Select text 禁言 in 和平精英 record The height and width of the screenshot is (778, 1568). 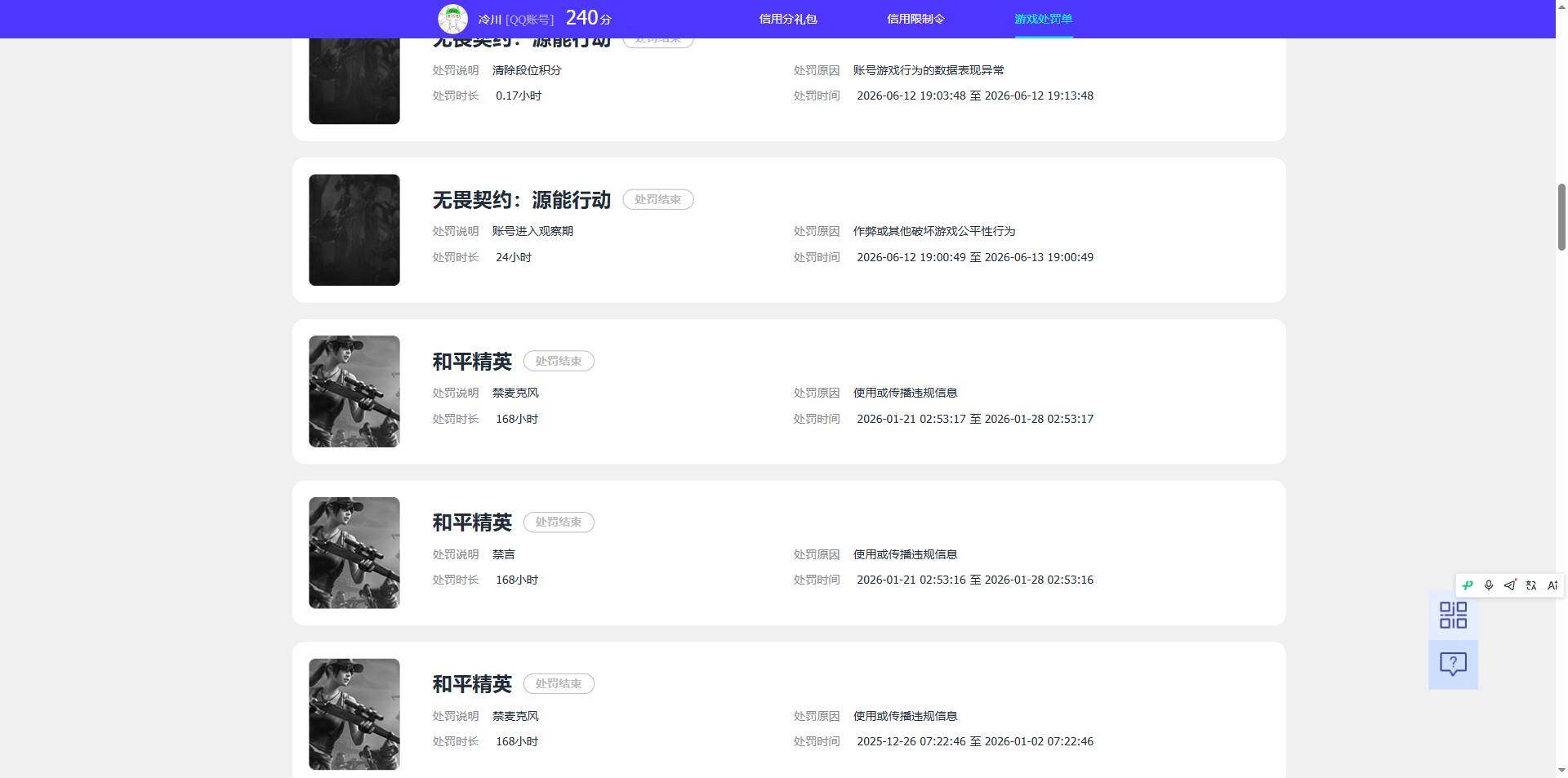(x=504, y=554)
